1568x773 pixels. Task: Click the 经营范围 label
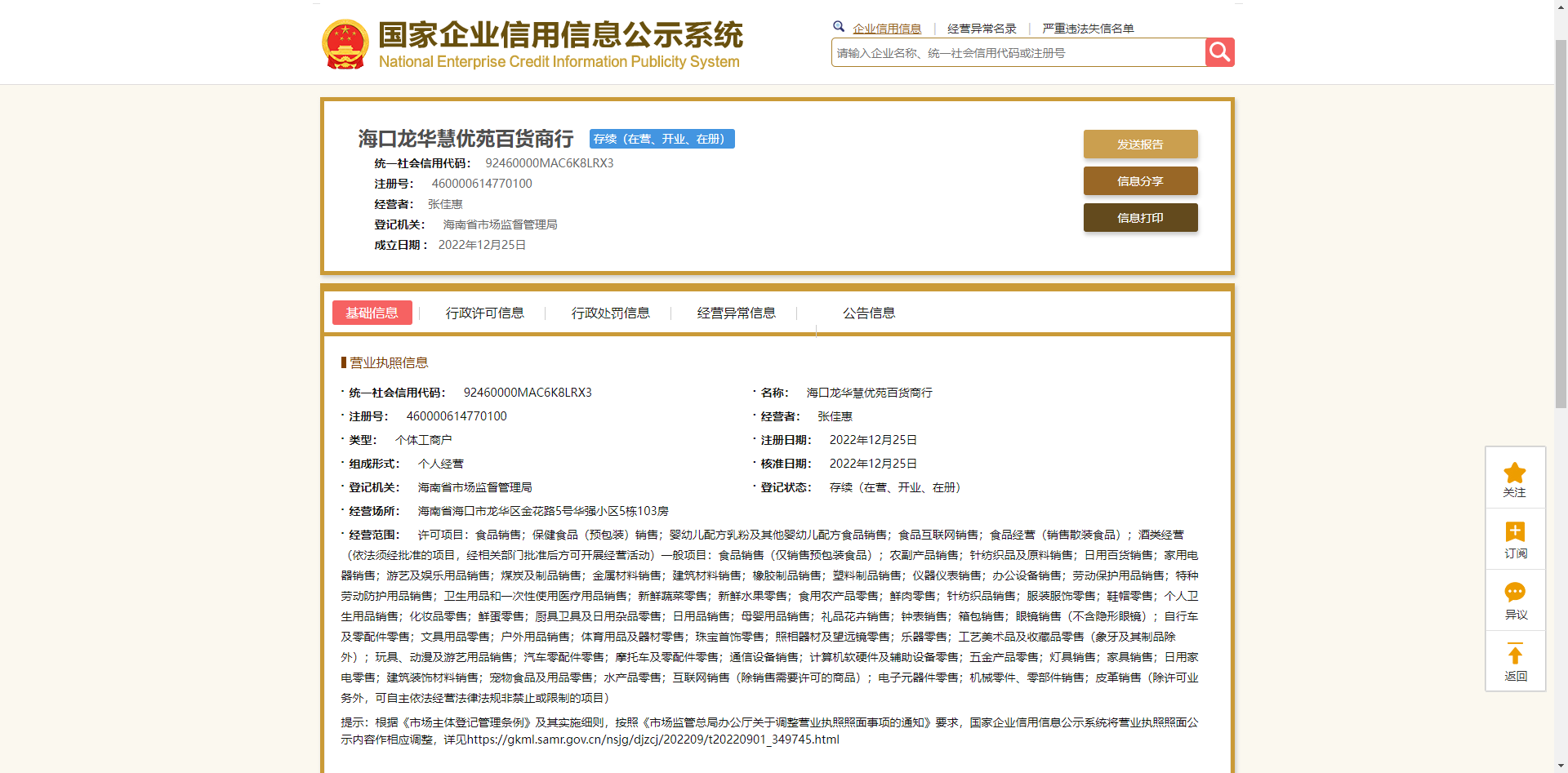374,535
